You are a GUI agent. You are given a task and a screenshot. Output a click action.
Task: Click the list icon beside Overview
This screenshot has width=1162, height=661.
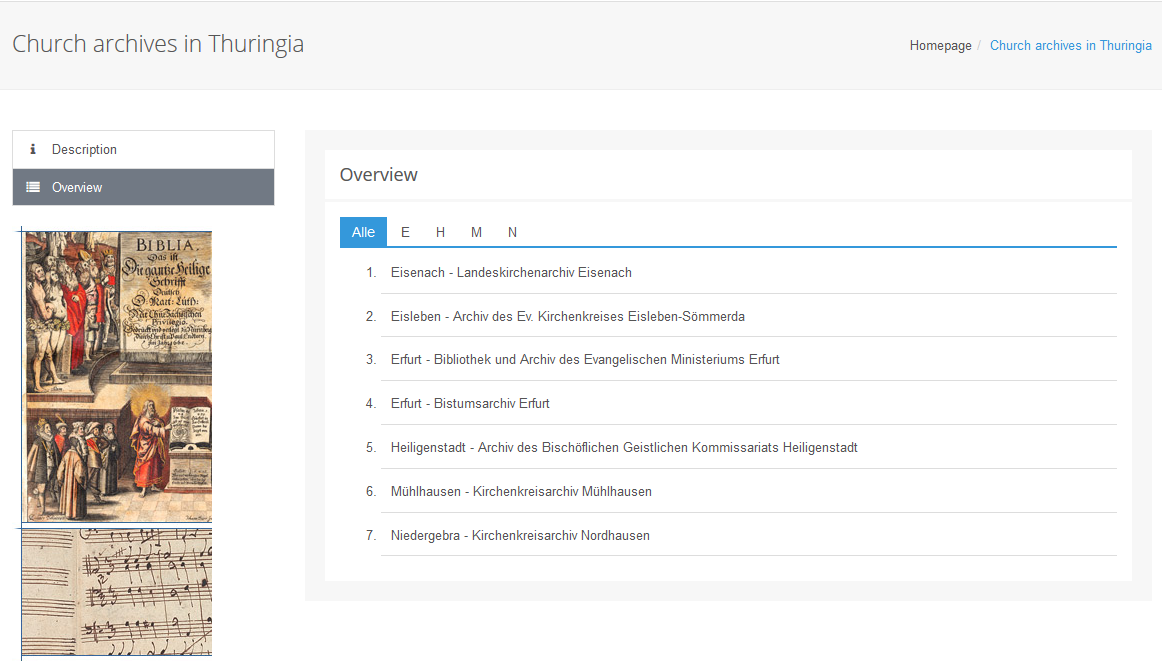tap(33, 187)
